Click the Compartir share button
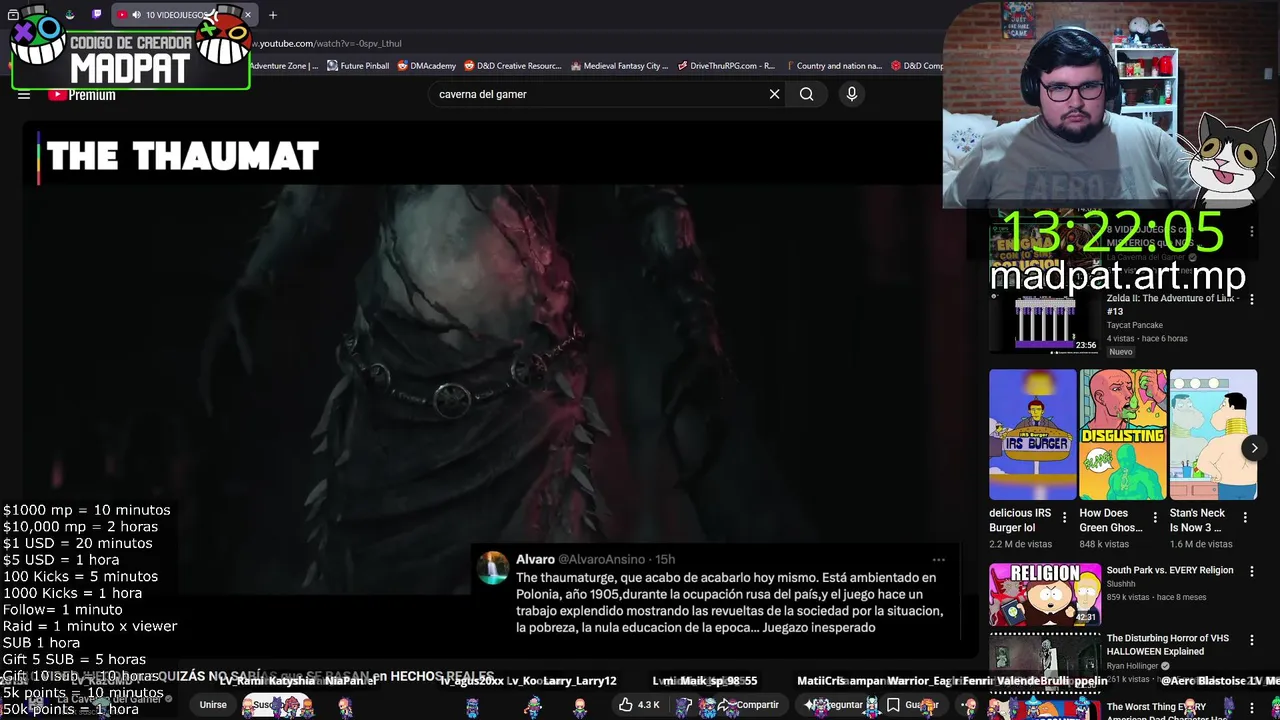1280x720 pixels. tap(748, 705)
